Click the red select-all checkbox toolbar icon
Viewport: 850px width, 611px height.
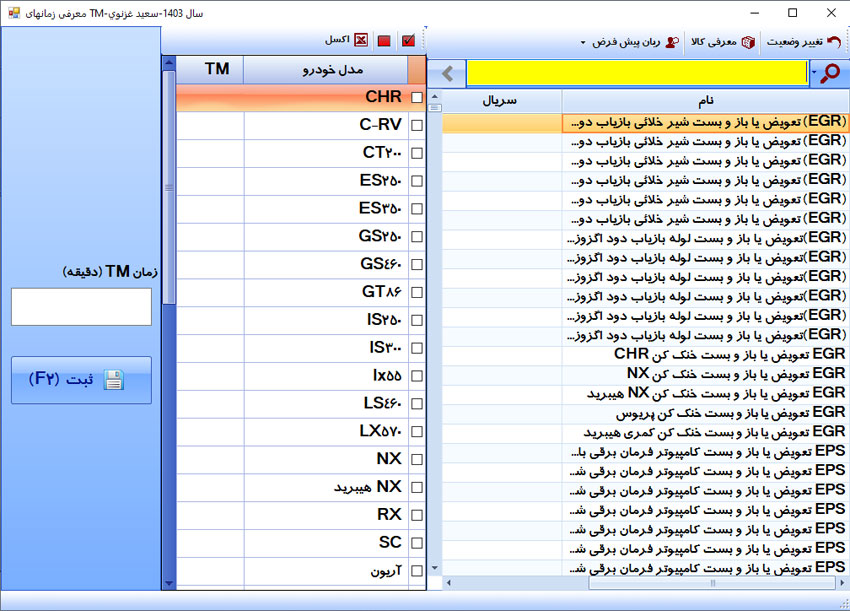[x=408, y=40]
